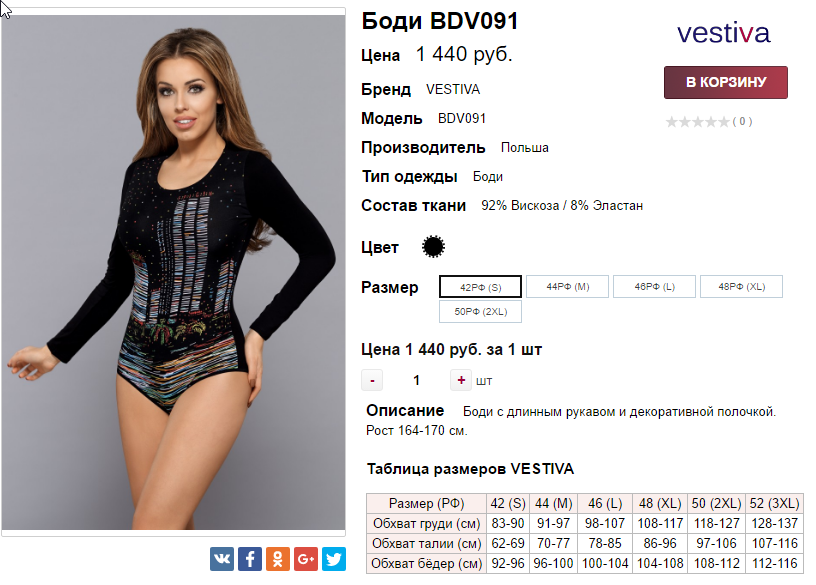
Task: Decrease quantity with minus button
Action: tap(372, 380)
